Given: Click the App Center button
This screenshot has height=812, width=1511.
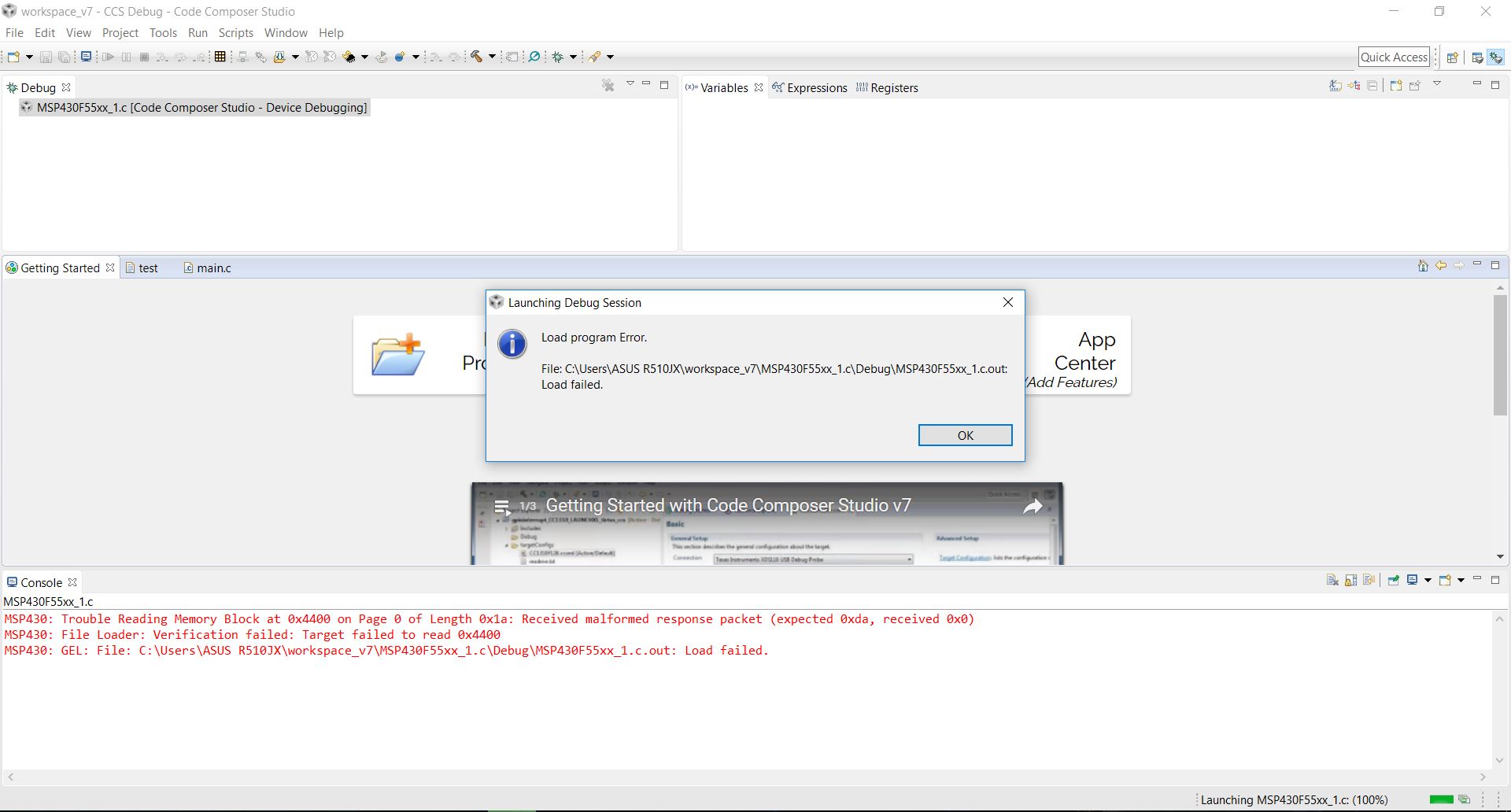Looking at the screenshot, I should tap(1077, 355).
